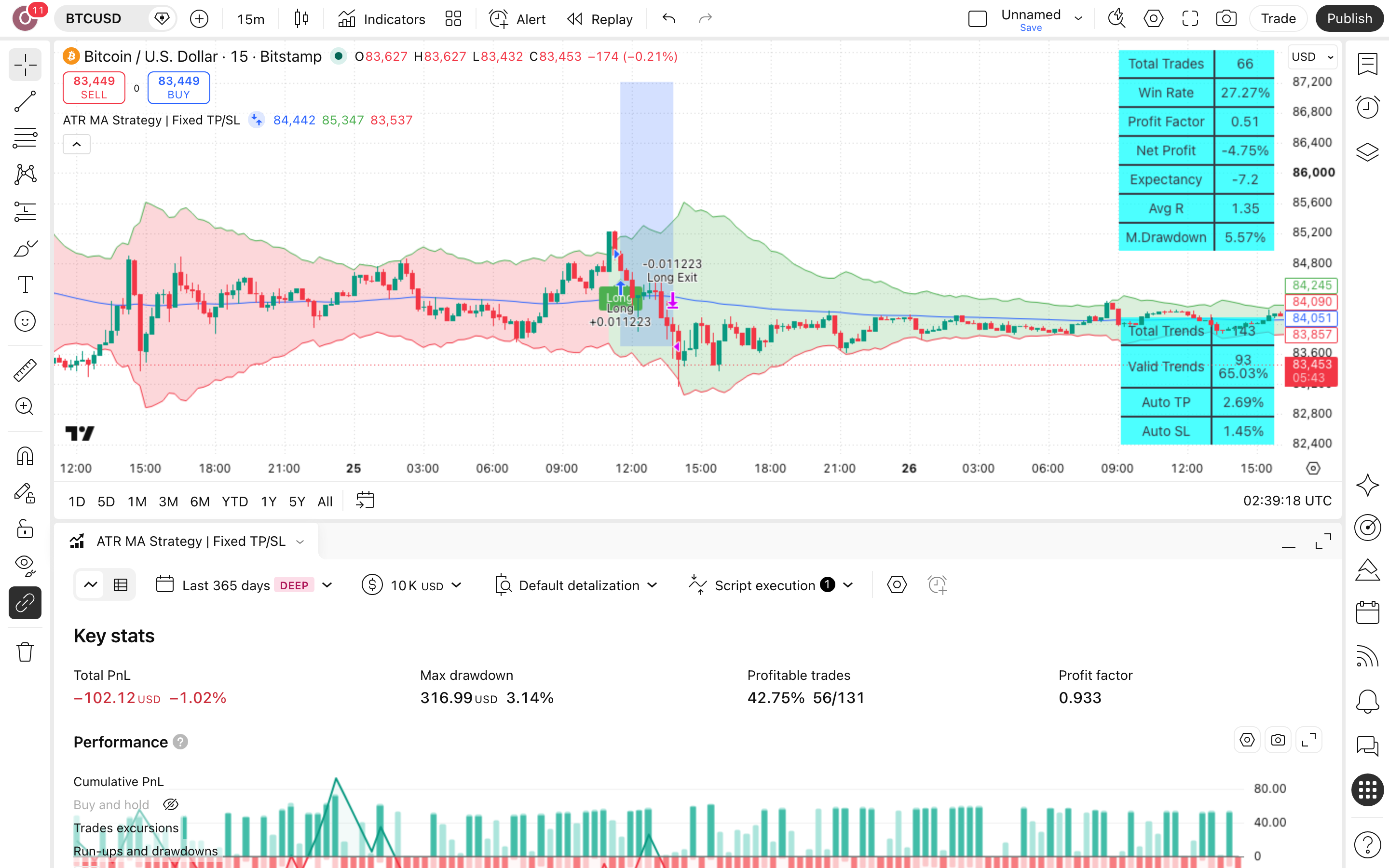
Task: Open the Watchlist panel in right sidebar
Action: 1367,64
